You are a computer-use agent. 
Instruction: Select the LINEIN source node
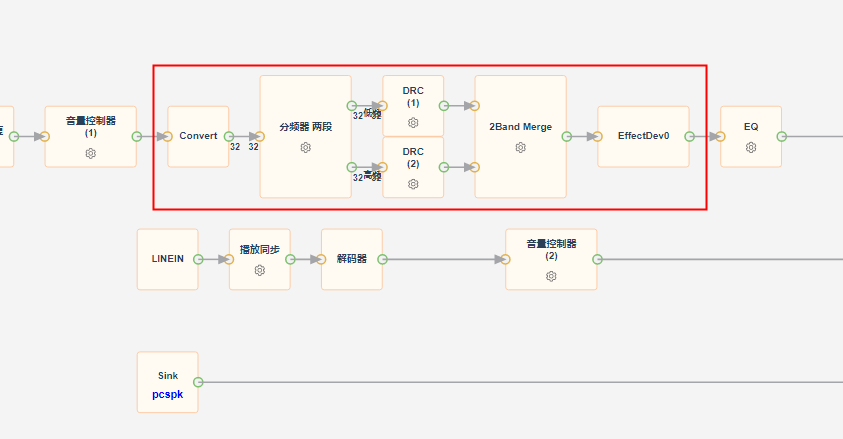pyautogui.click(x=168, y=260)
